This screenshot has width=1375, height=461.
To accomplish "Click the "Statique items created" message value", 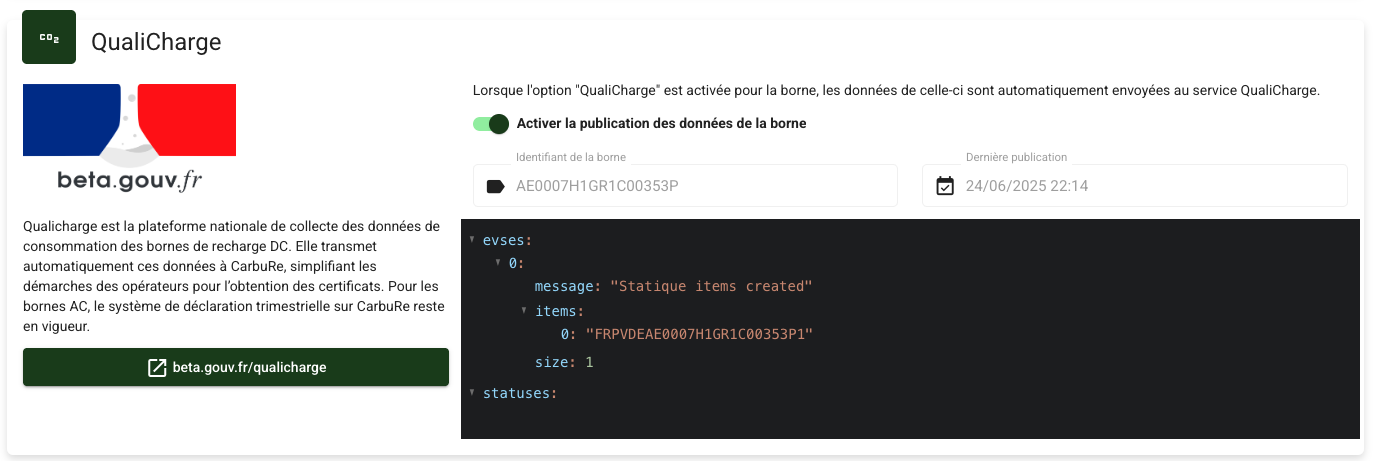I will (x=711, y=286).
